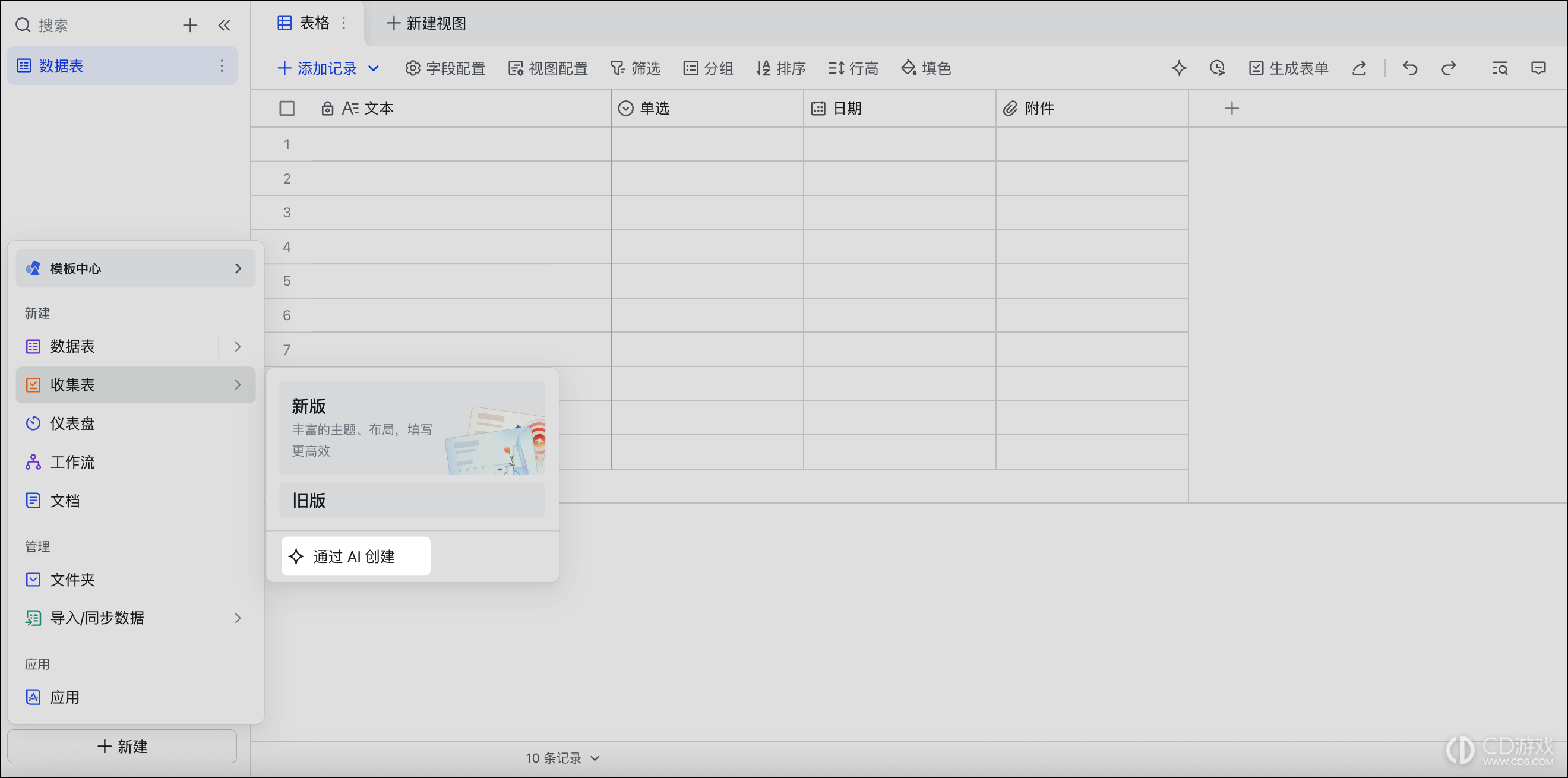Redo the last action
The width and height of the screenshot is (1568, 778).
point(1449,68)
